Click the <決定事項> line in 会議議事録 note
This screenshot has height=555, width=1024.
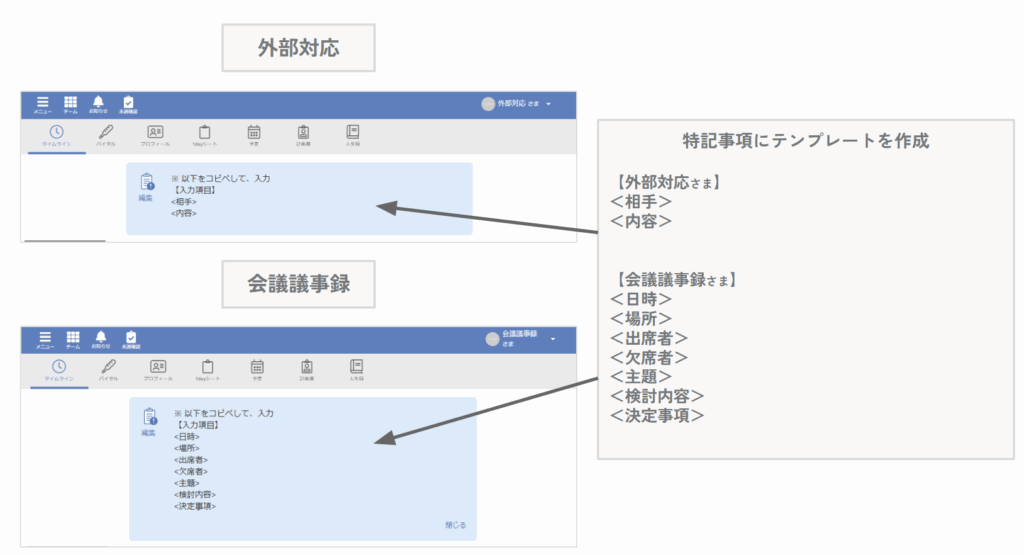pos(195,507)
